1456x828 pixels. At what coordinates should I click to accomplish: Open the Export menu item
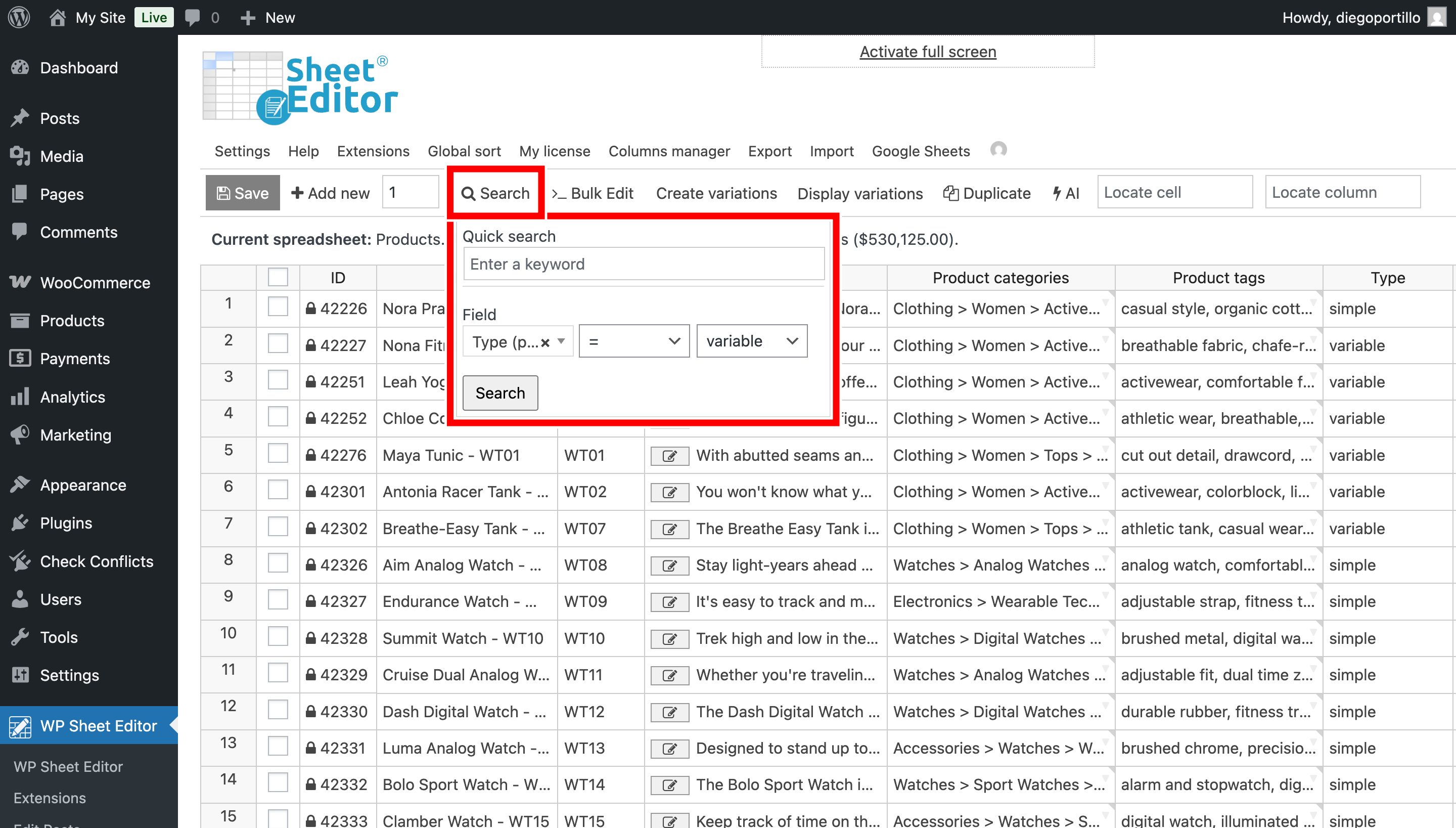click(769, 151)
